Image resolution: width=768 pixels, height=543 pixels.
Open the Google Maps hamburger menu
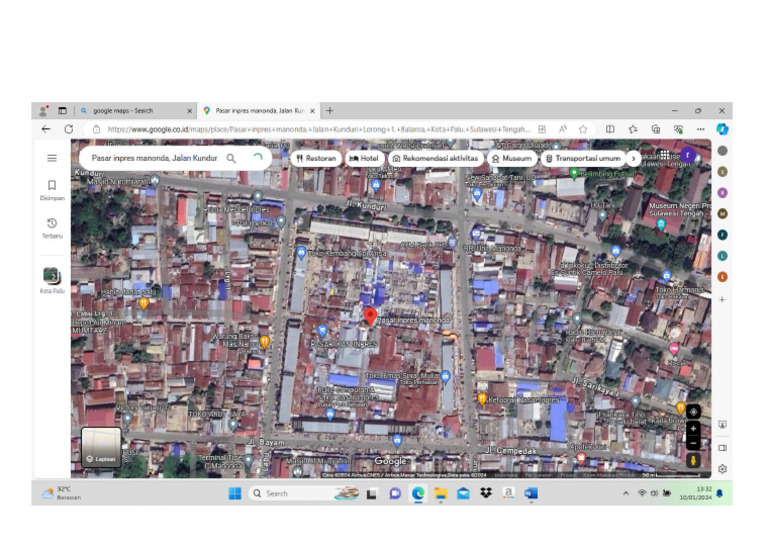coord(52,158)
